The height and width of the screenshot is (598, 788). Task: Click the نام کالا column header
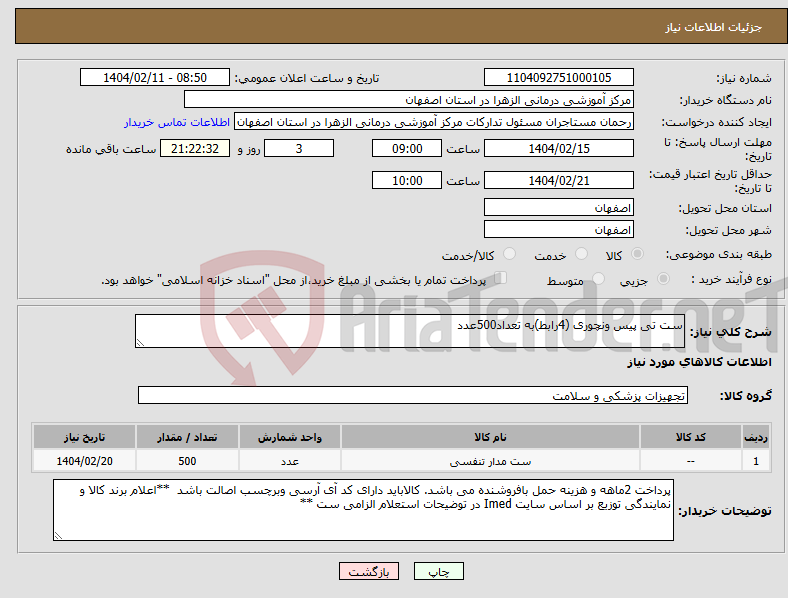coord(490,437)
